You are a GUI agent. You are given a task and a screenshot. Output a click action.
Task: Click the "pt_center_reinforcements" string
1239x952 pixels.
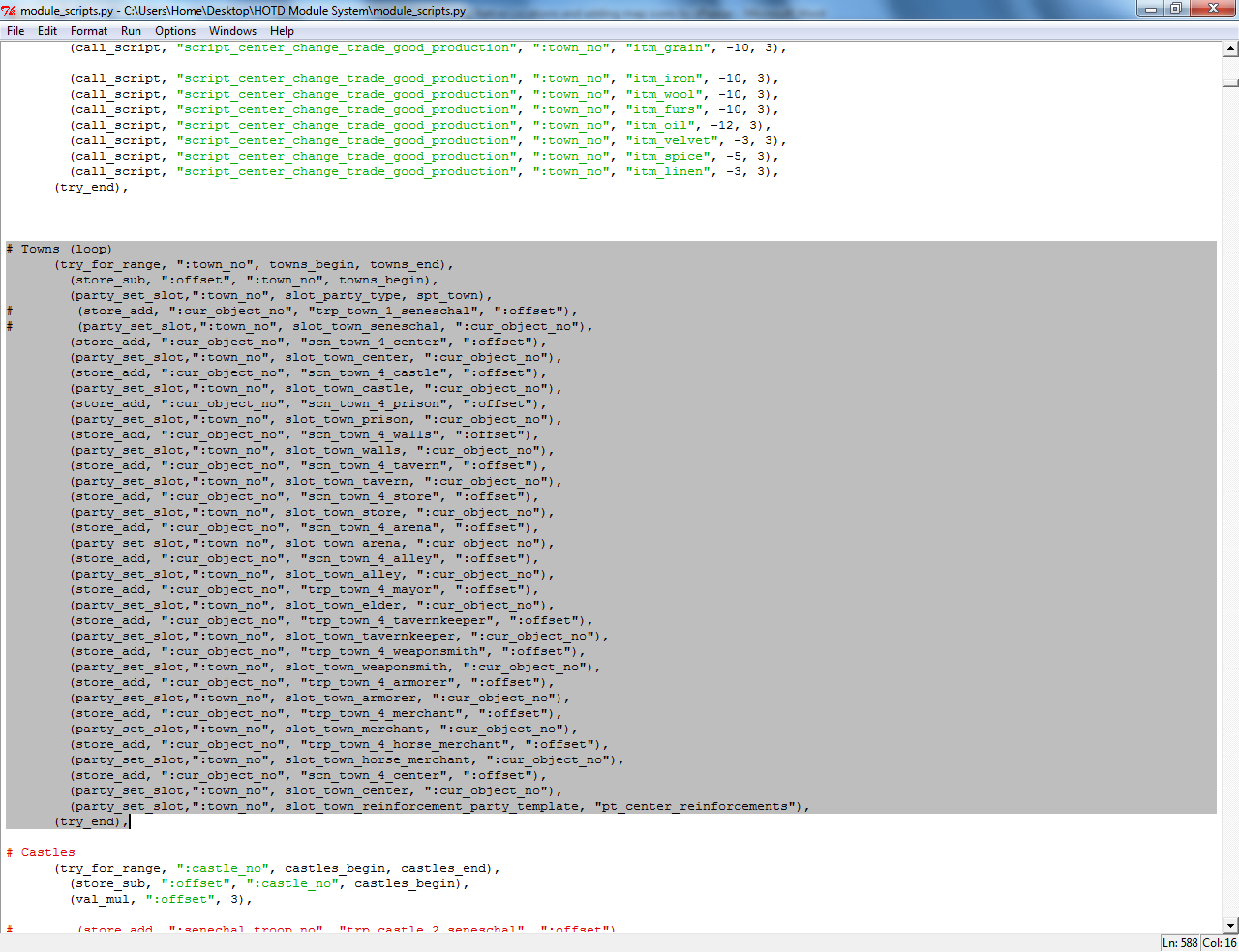pyautogui.click(x=695, y=806)
